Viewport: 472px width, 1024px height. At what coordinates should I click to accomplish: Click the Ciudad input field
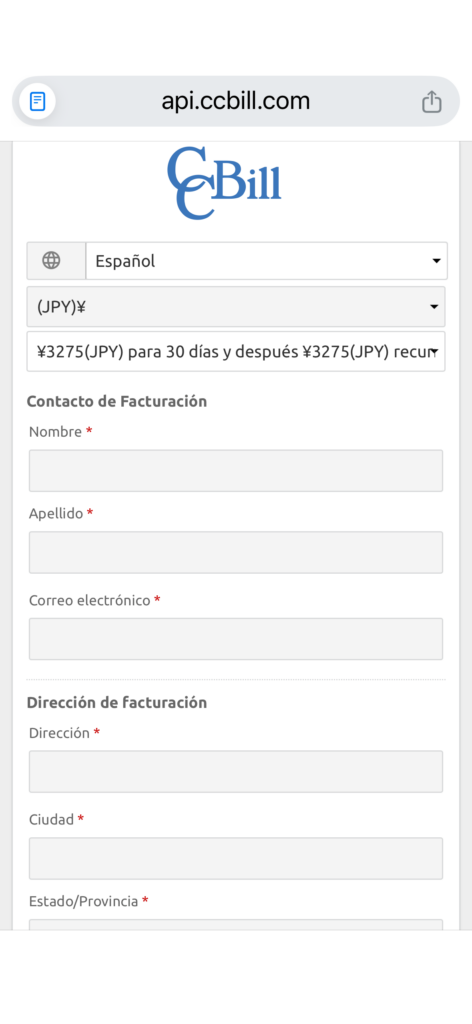[x=236, y=858]
